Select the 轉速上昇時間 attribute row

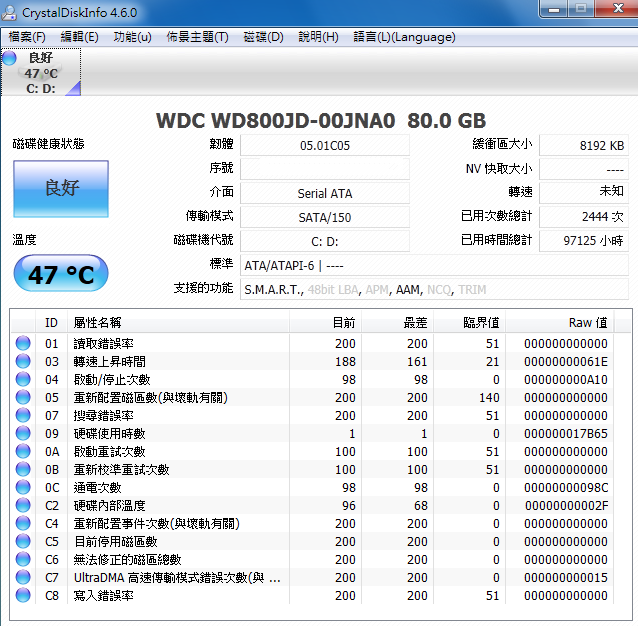312,361
